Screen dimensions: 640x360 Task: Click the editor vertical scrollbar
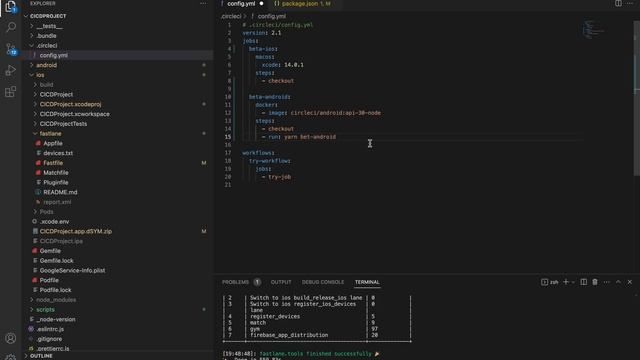[x=637, y=98]
